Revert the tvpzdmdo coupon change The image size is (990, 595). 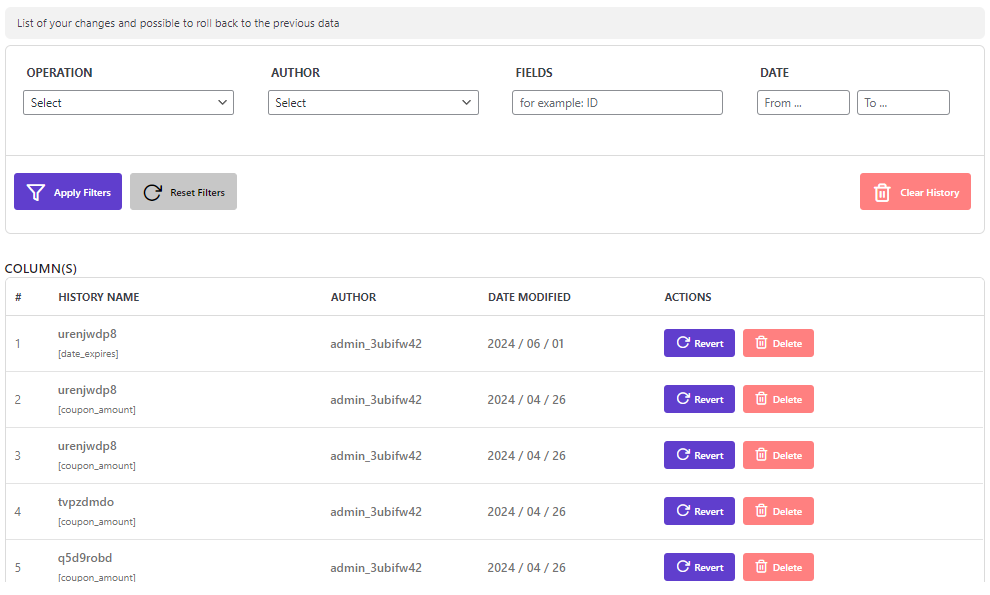(x=699, y=511)
